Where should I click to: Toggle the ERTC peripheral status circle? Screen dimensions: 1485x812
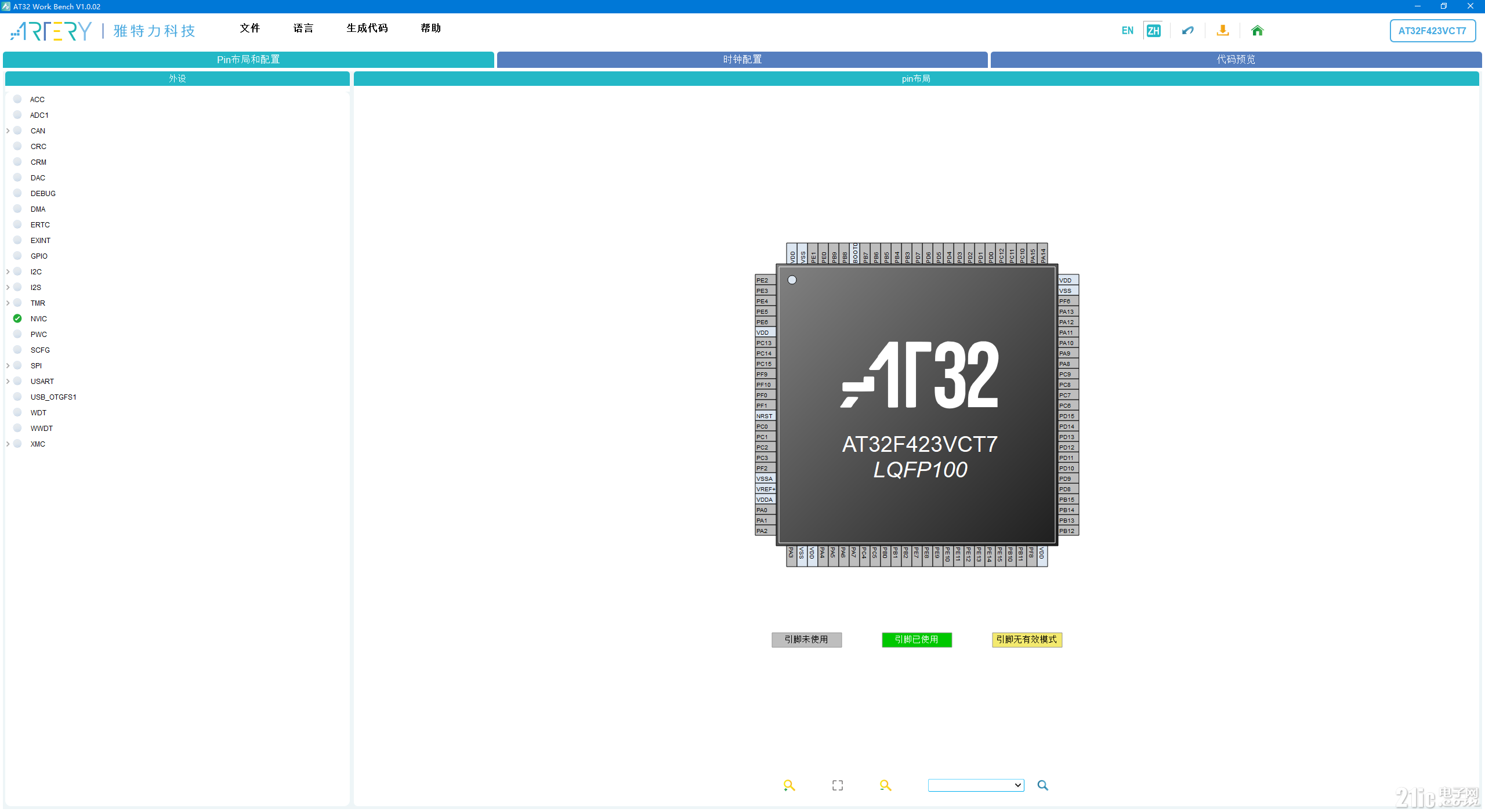coord(17,224)
